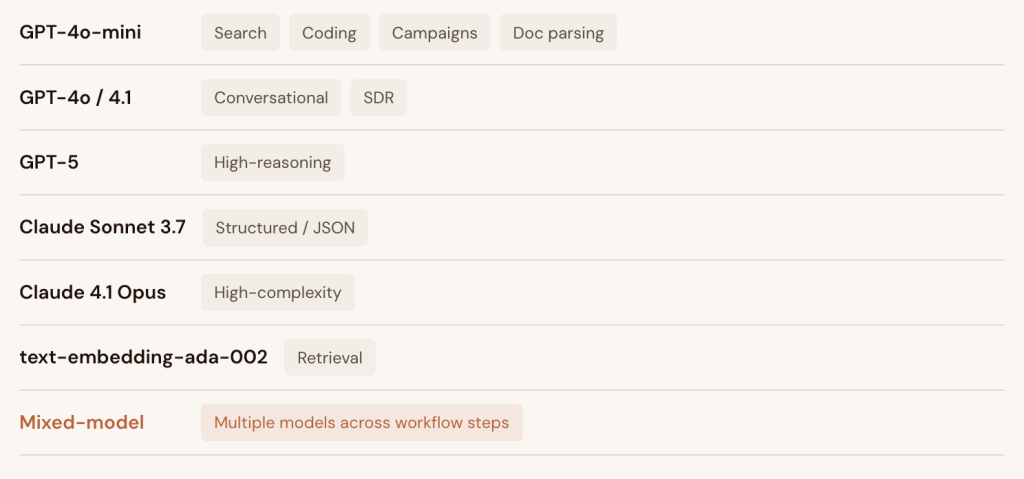Click the Campaigns tag
1024x479 pixels.
click(434, 33)
